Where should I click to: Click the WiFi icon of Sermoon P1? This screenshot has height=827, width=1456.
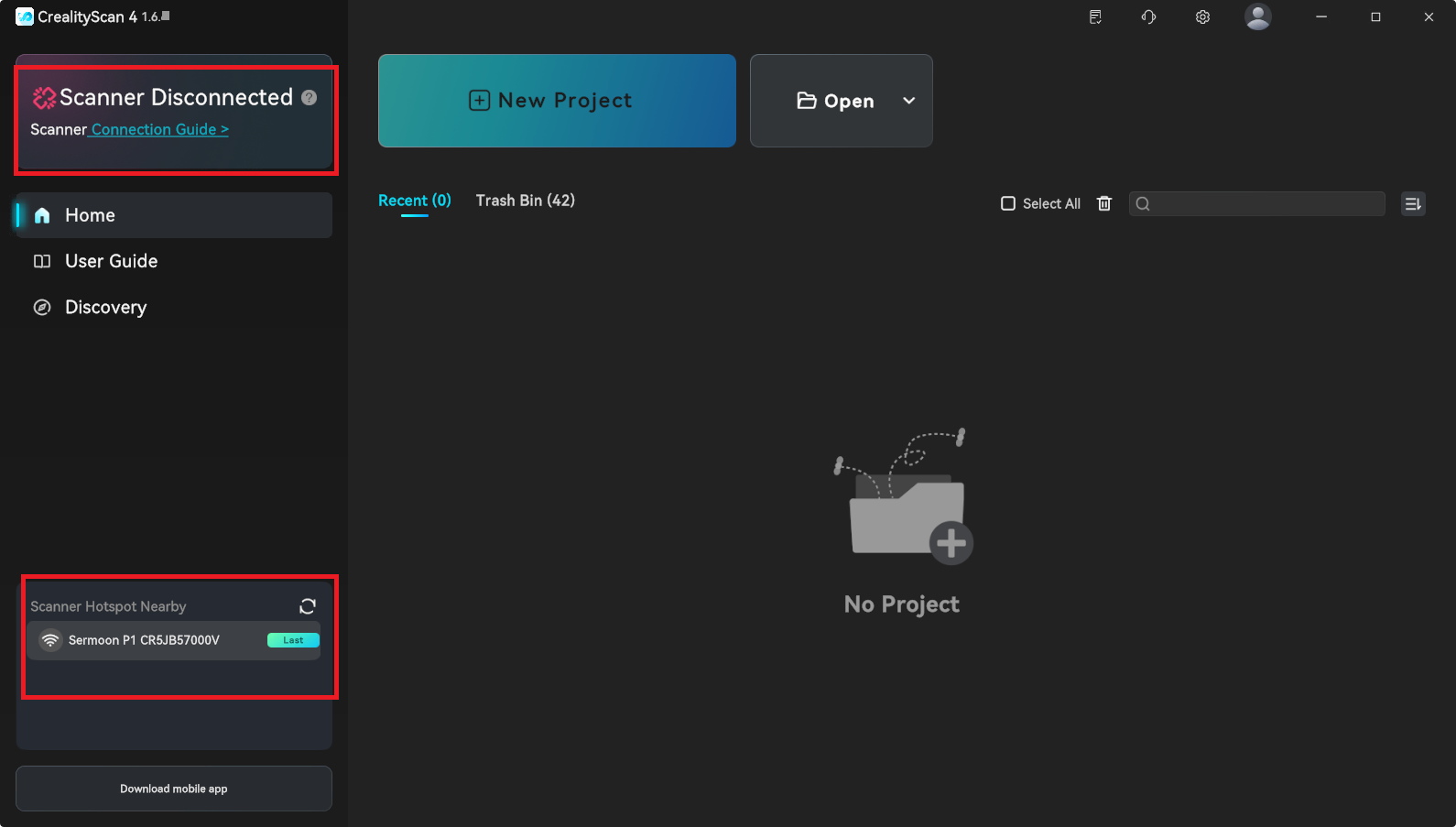click(51, 640)
